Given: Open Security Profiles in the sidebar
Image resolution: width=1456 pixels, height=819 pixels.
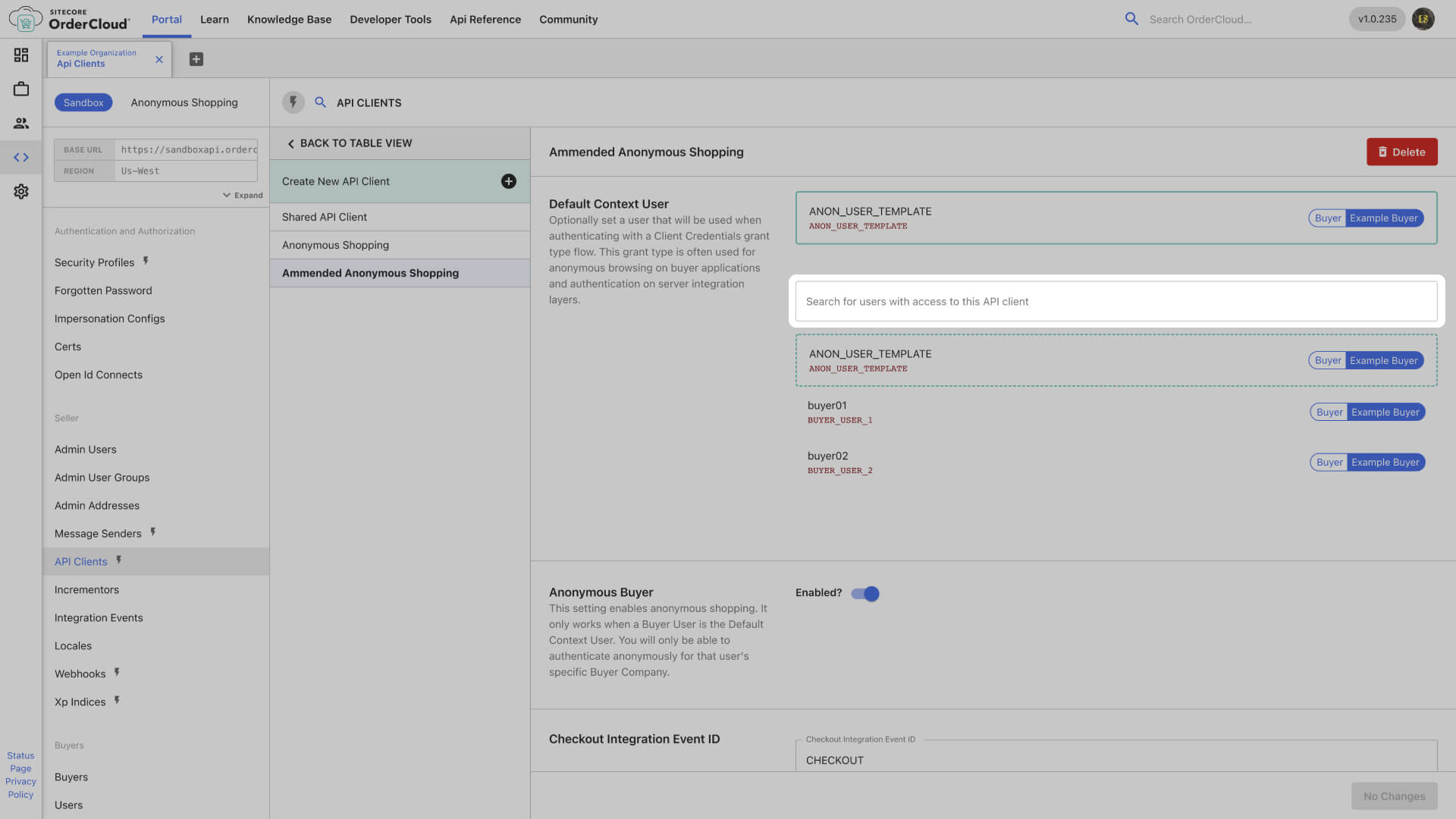Looking at the screenshot, I should [94, 262].
